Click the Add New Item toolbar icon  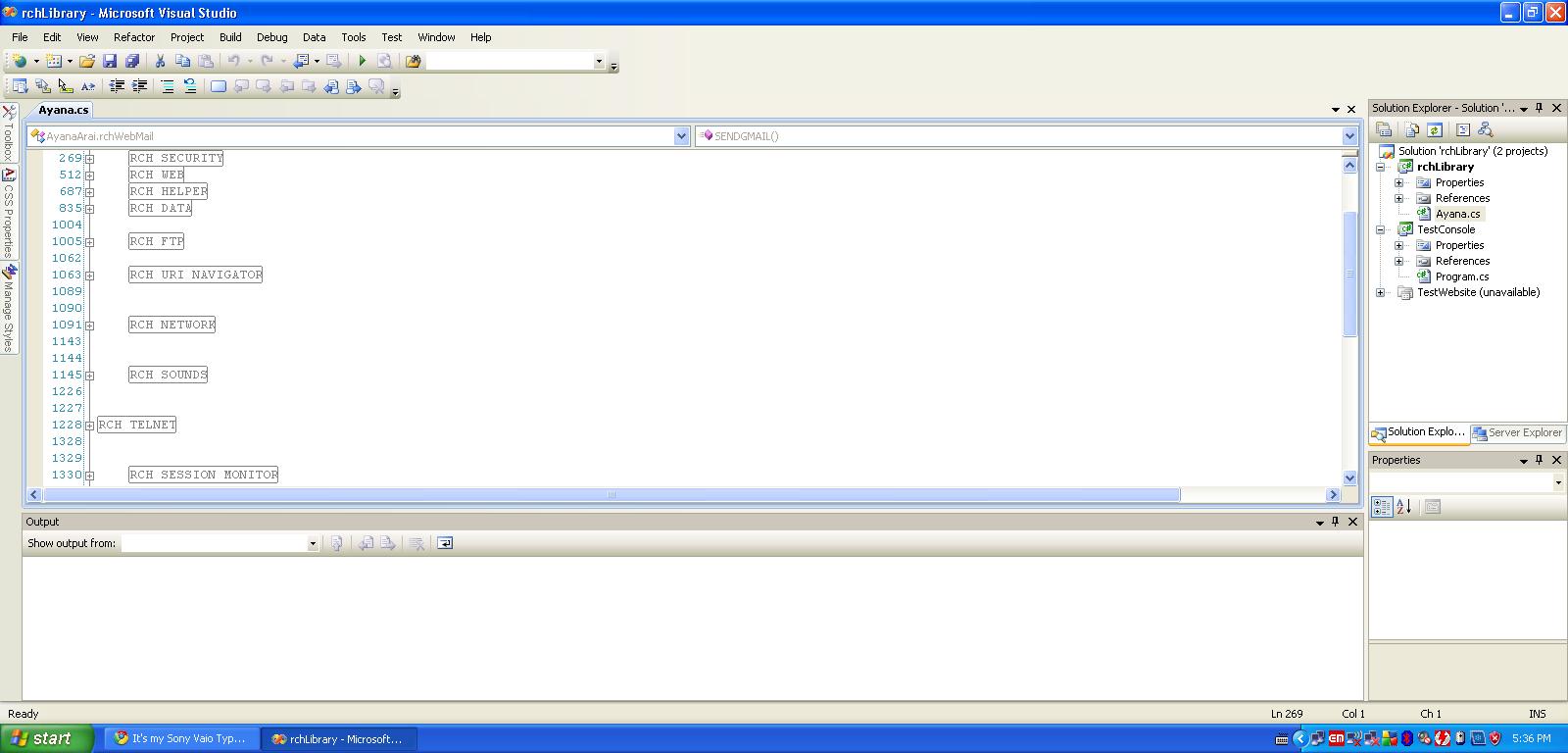coord(55,61)
